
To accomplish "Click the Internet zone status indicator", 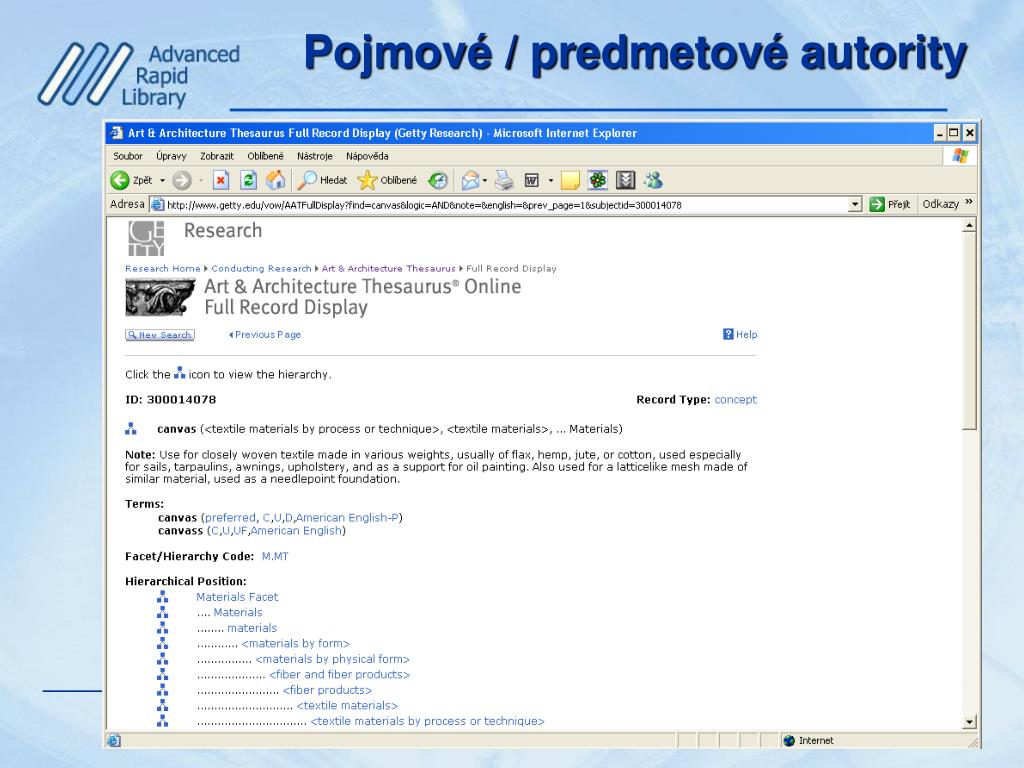I will tap(809, 741).
